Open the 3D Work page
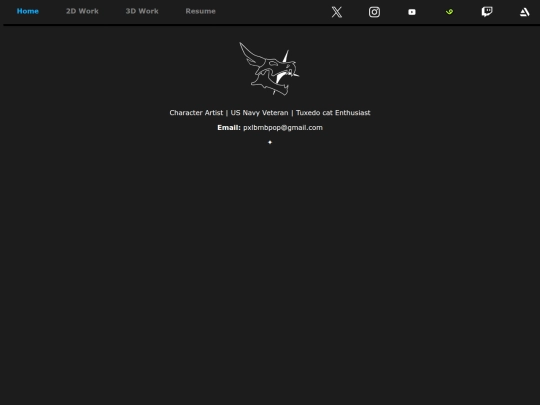This screenshot has width=540, height=405. [142, 11]
